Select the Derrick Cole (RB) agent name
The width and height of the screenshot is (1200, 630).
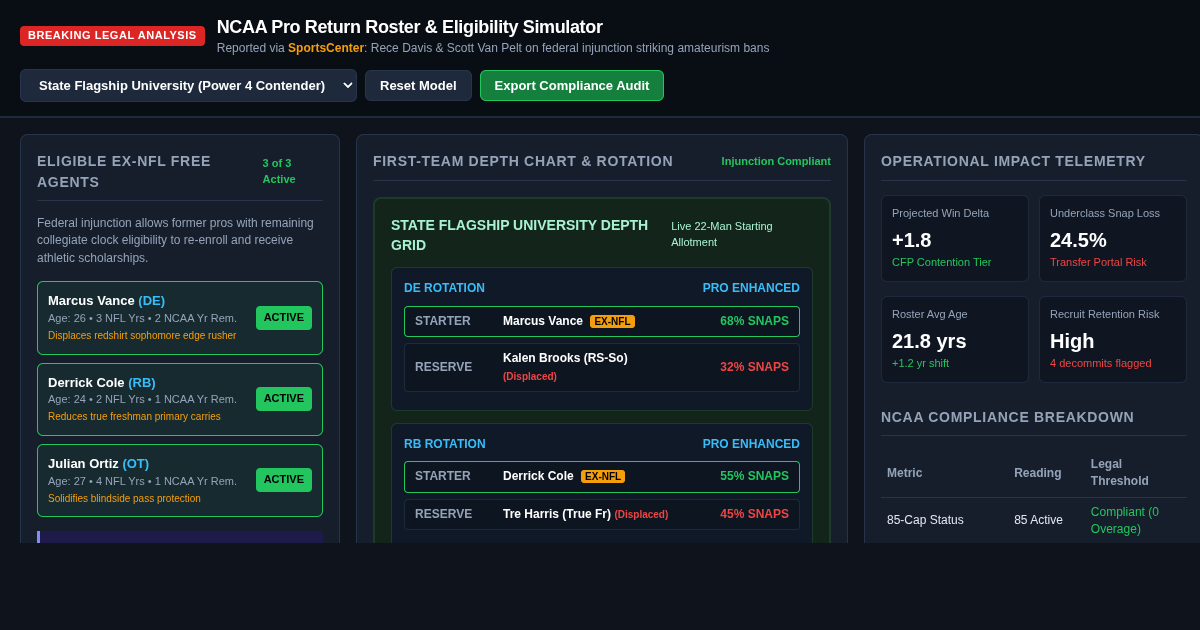[102, 382]
